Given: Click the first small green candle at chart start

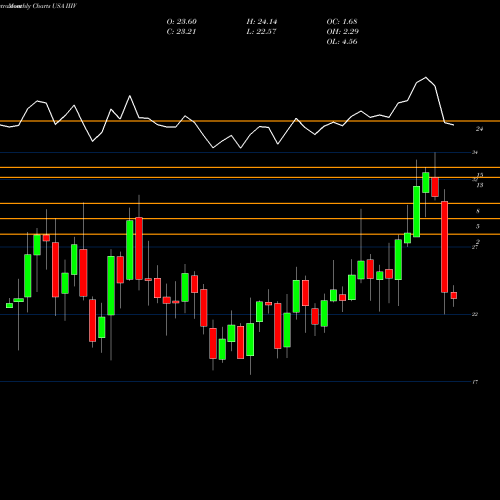Looking at the screenshot, I should tap(9, 305).
